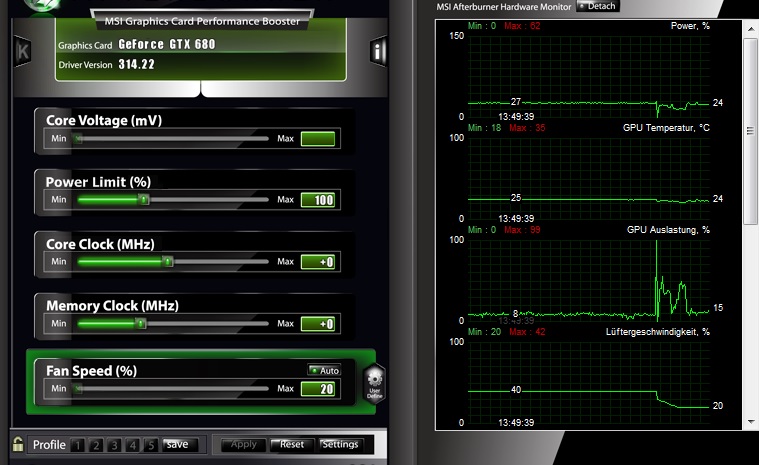This screenshot has height=465, width=759.
Task: Open the Kombustor K side button
Action: pyautogui.click(x=23, y=51)
